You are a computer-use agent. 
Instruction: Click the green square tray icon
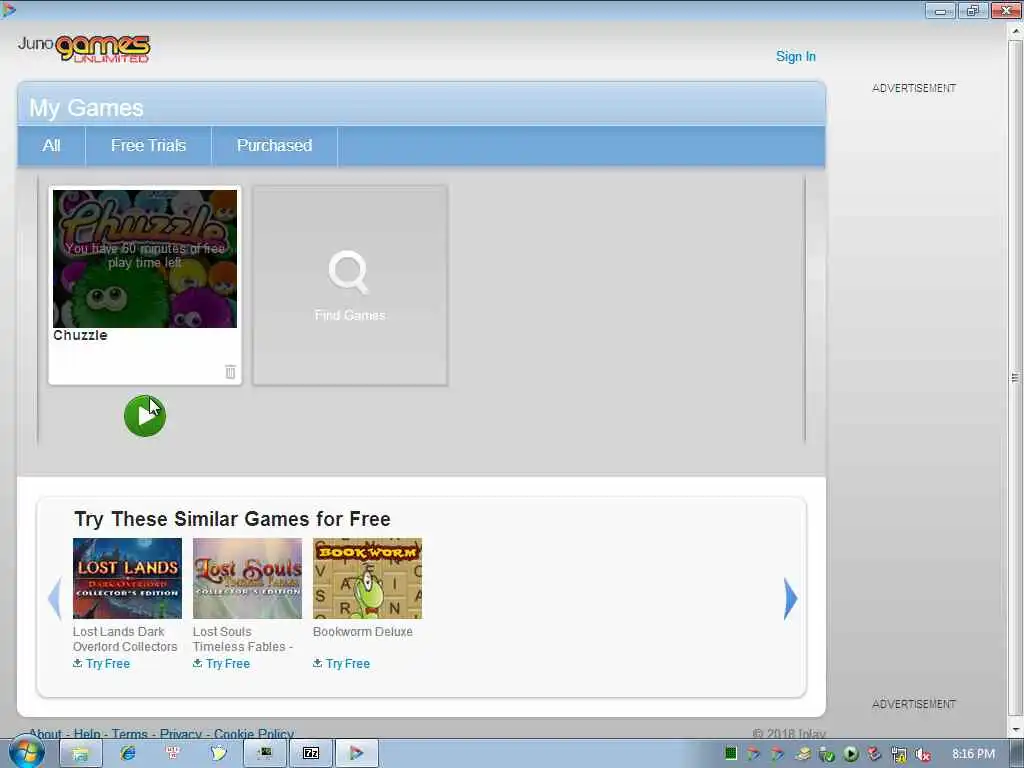pos(731,754)
